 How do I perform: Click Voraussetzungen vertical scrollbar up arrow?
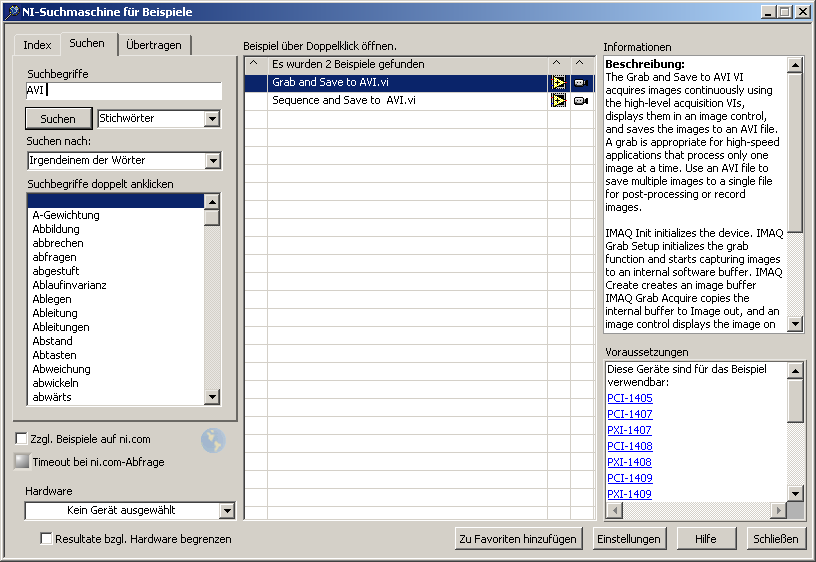click(795, 371)
